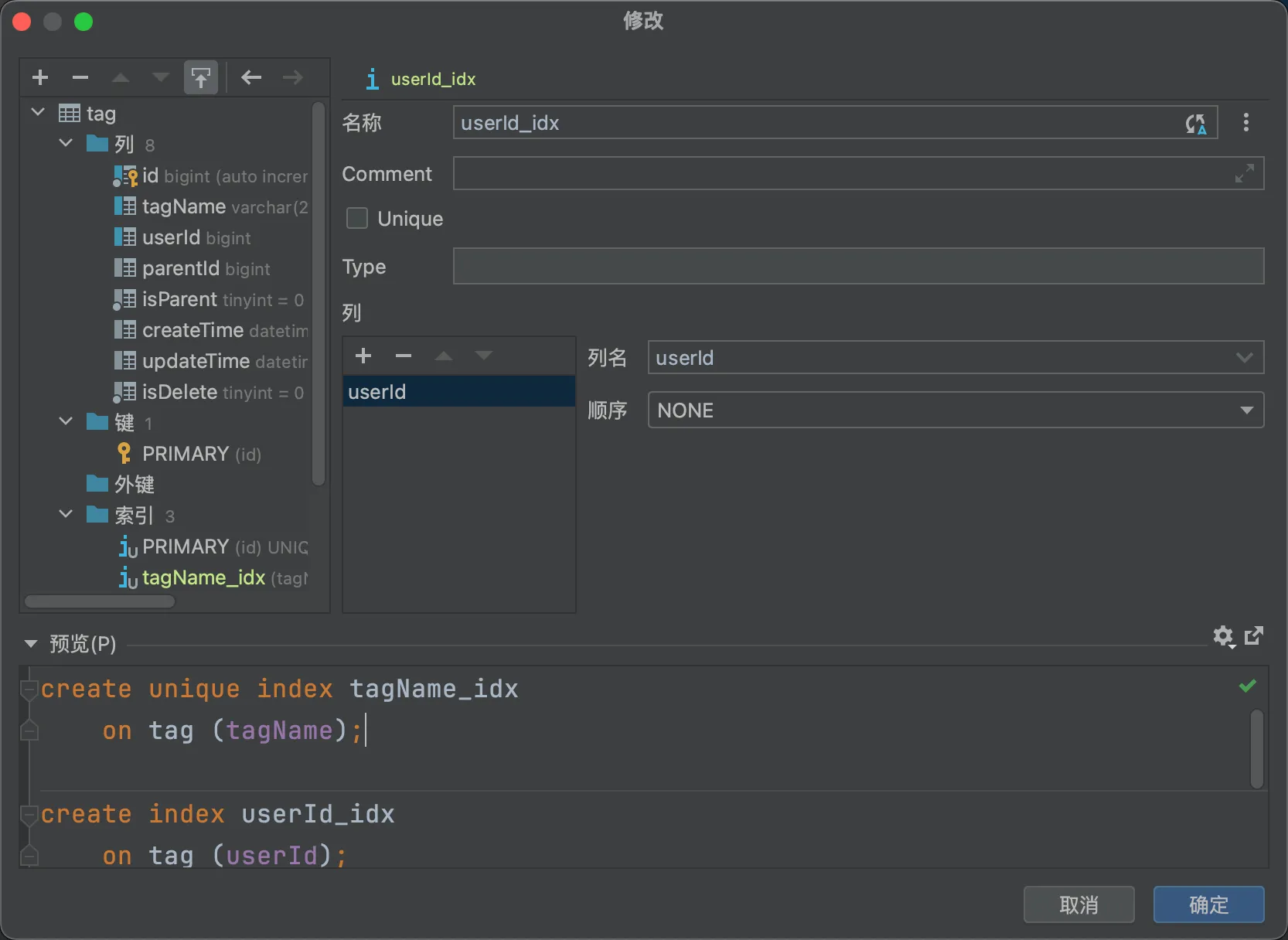Remove the selected index column
The height and width of the screenshot is (940, 1288).
[x=404, y=356]
